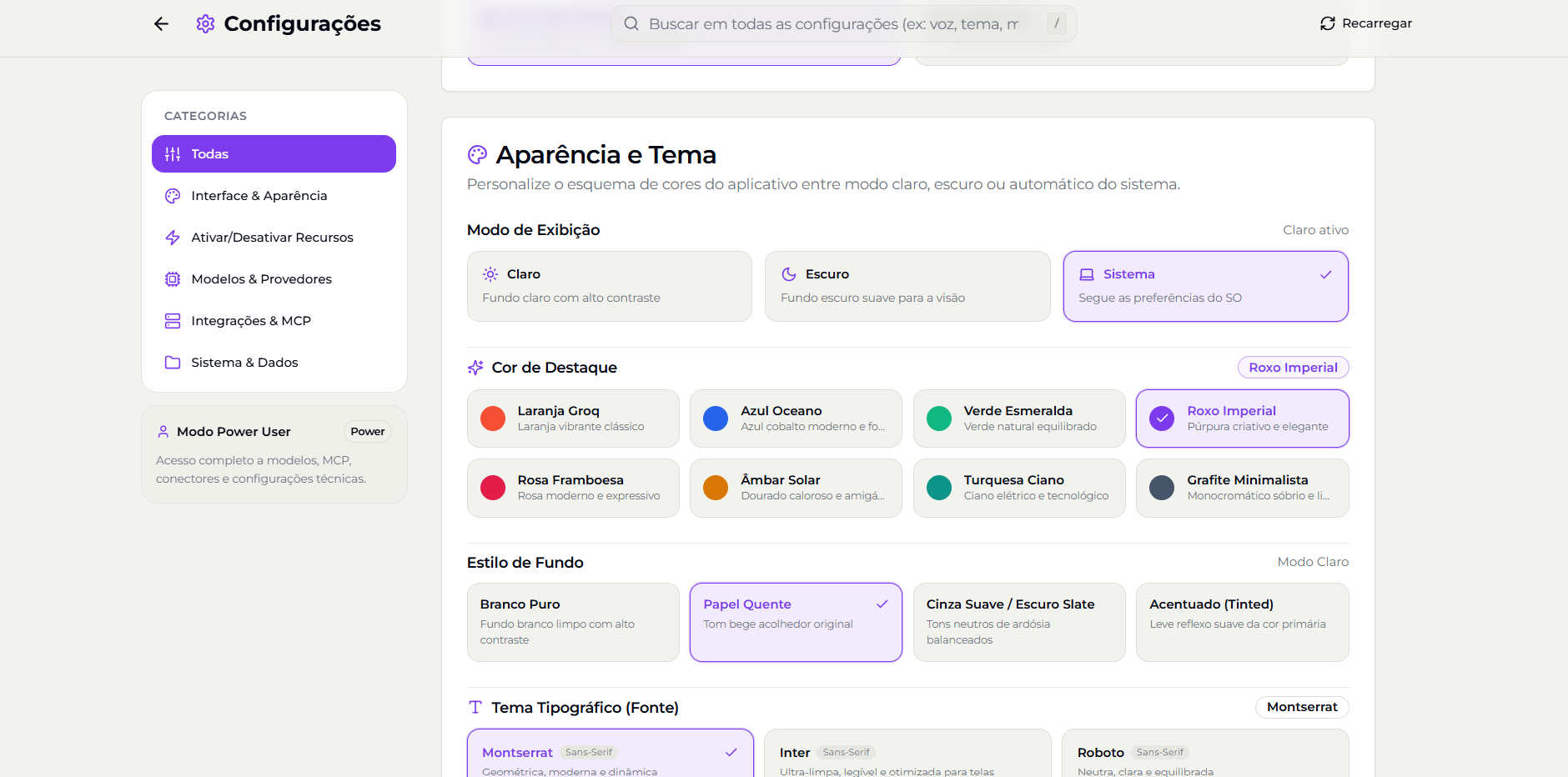The width and height of the screenshot is (1568, 777).
Task: Pick Grafite Minimalista accent color
Action: [1243, 488]
